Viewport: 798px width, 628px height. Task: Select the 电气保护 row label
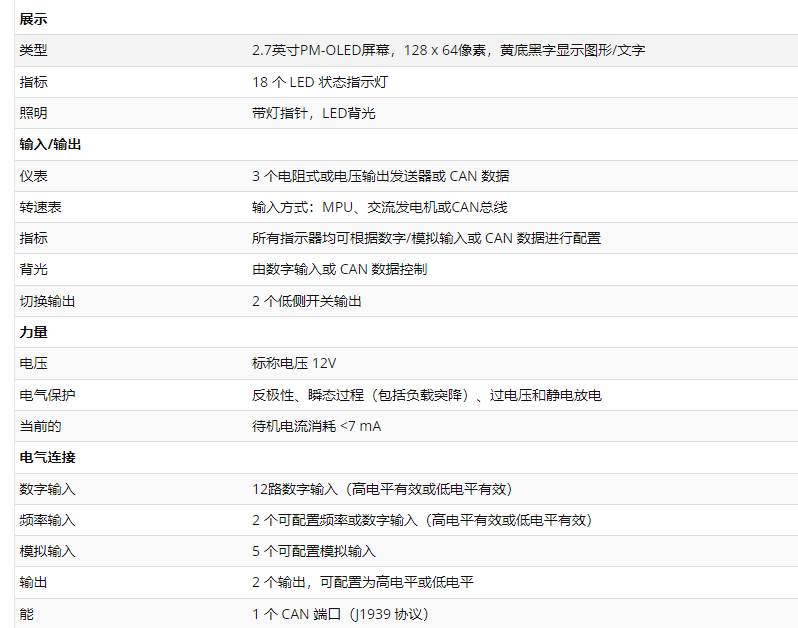pos(48,395)
